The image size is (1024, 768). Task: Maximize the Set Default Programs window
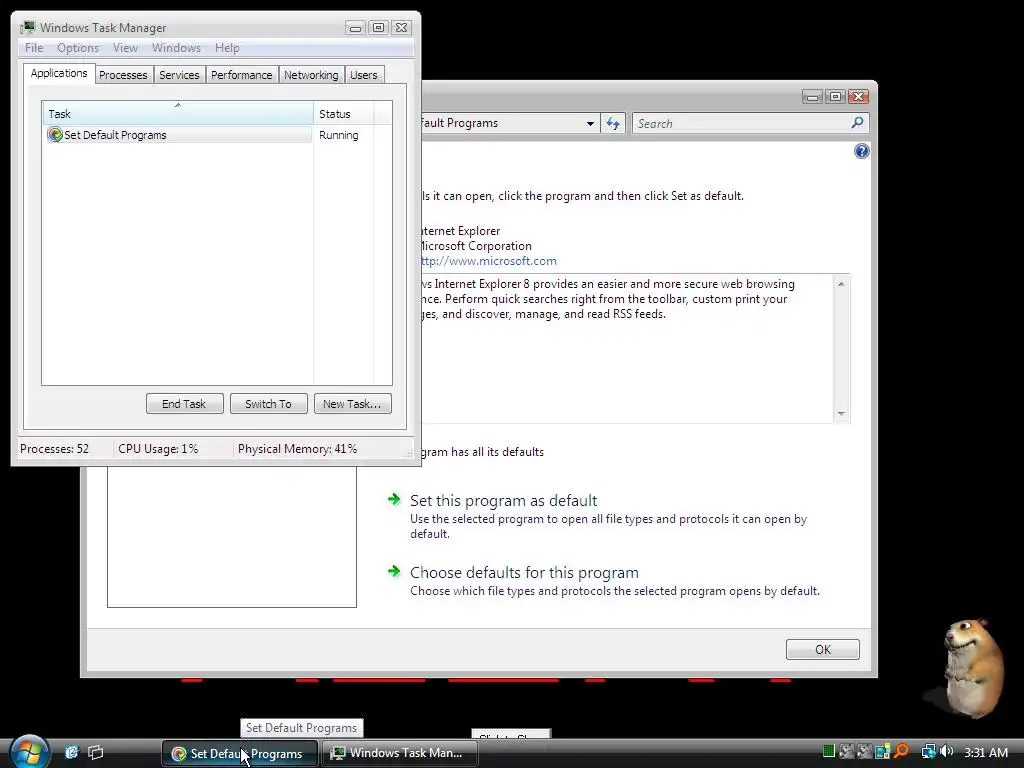click(x=835, y=97)
